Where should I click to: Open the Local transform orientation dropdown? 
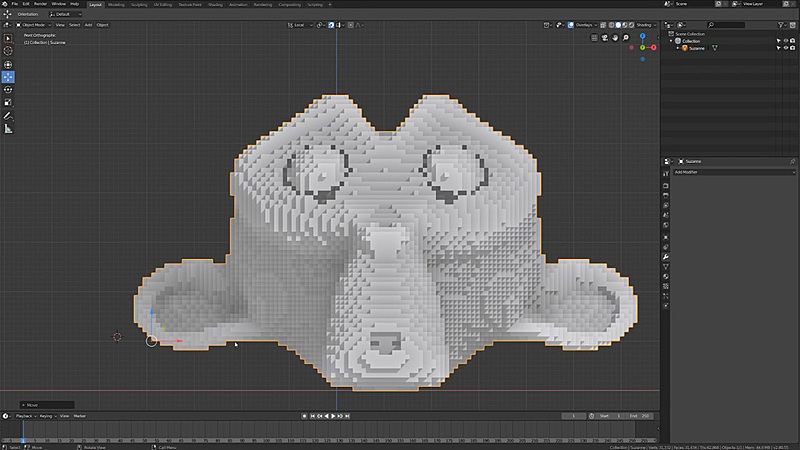coord(300,25)
